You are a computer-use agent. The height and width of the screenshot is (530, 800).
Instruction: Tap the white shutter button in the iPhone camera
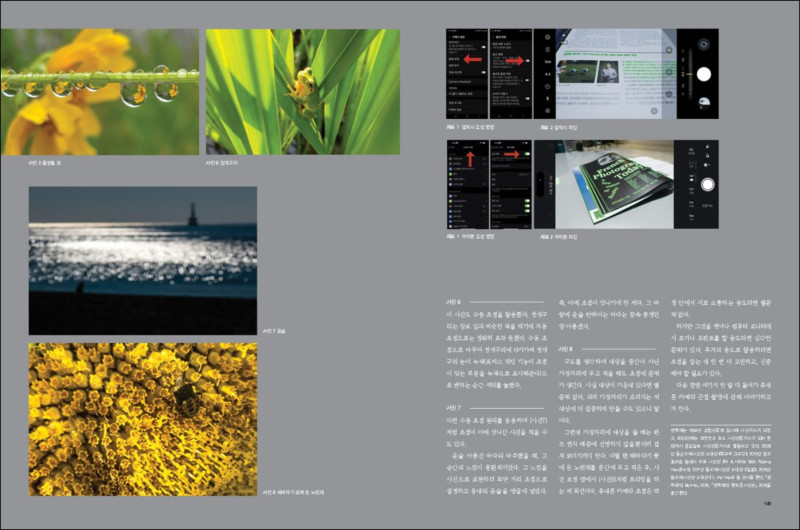click(x=707, y=184)
